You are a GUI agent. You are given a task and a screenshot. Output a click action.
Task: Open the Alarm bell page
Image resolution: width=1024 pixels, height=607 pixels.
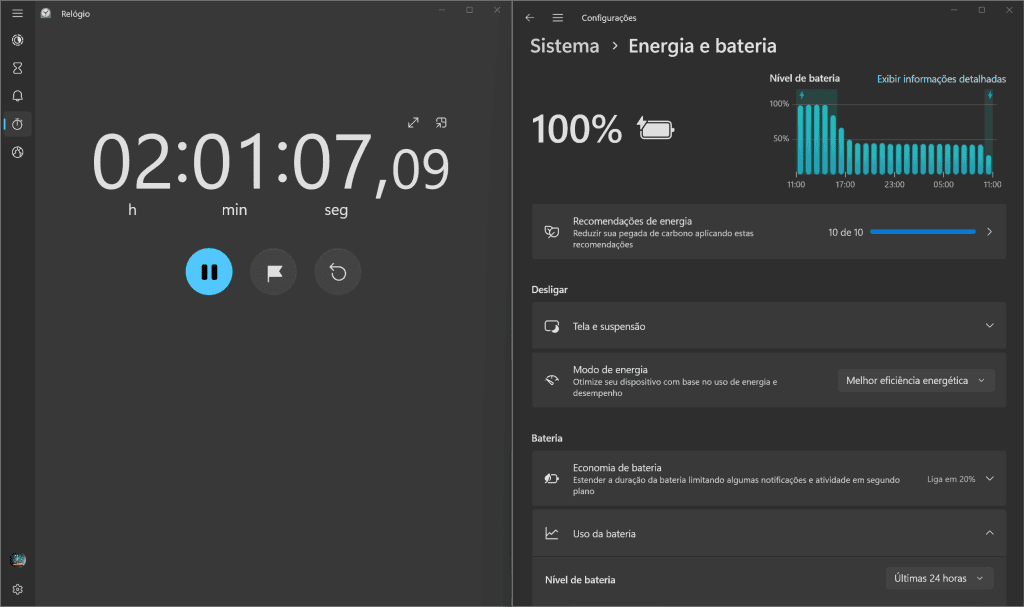click(18, 96)
